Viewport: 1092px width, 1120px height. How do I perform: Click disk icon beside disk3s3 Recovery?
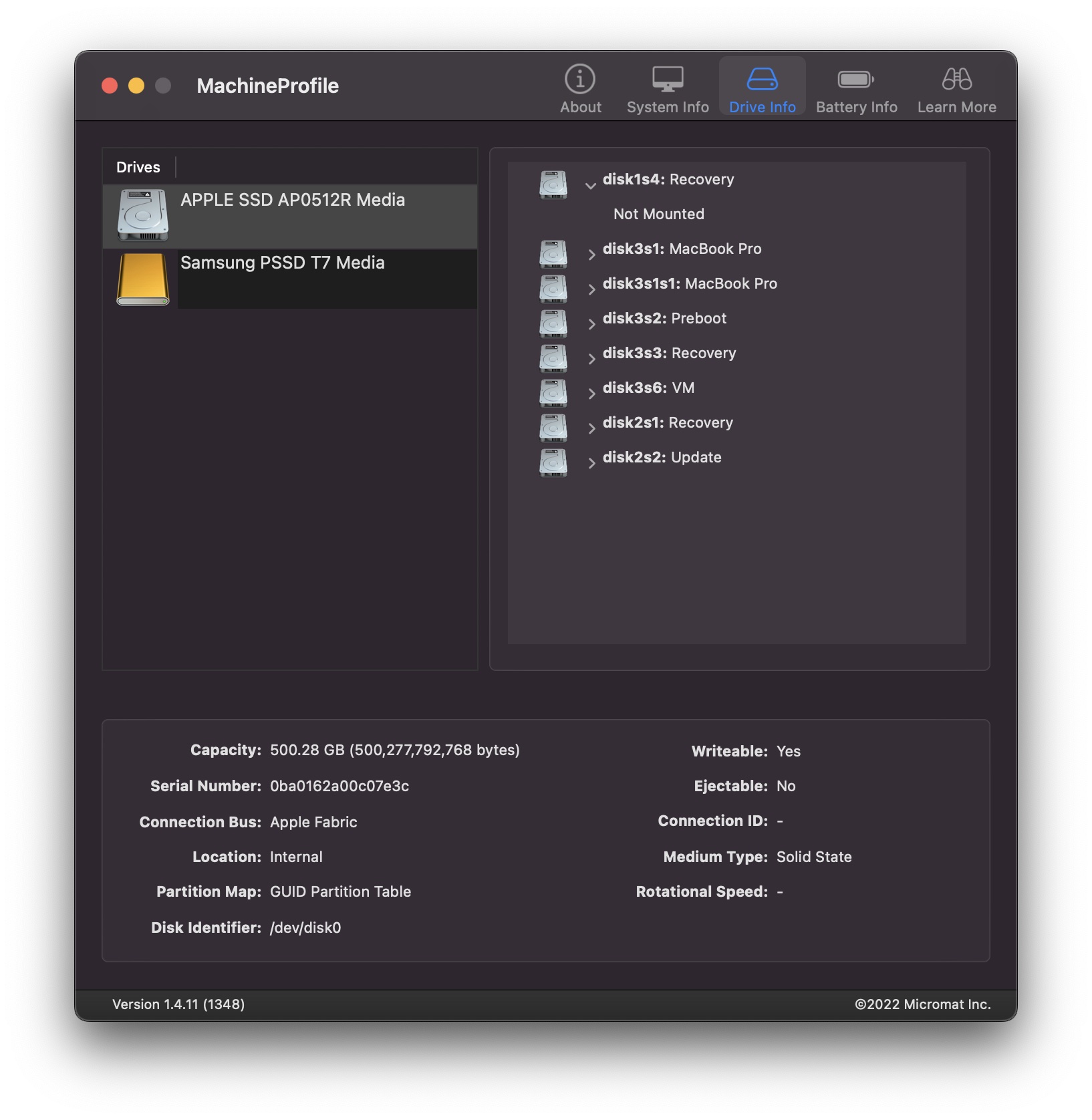point(553,358)
